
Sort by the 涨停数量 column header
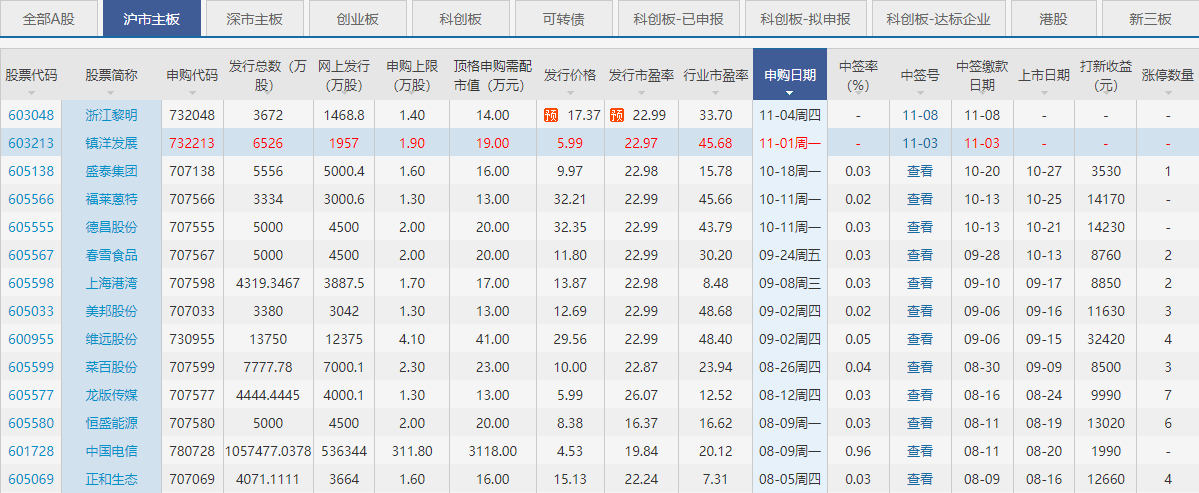pos(1168,76)
